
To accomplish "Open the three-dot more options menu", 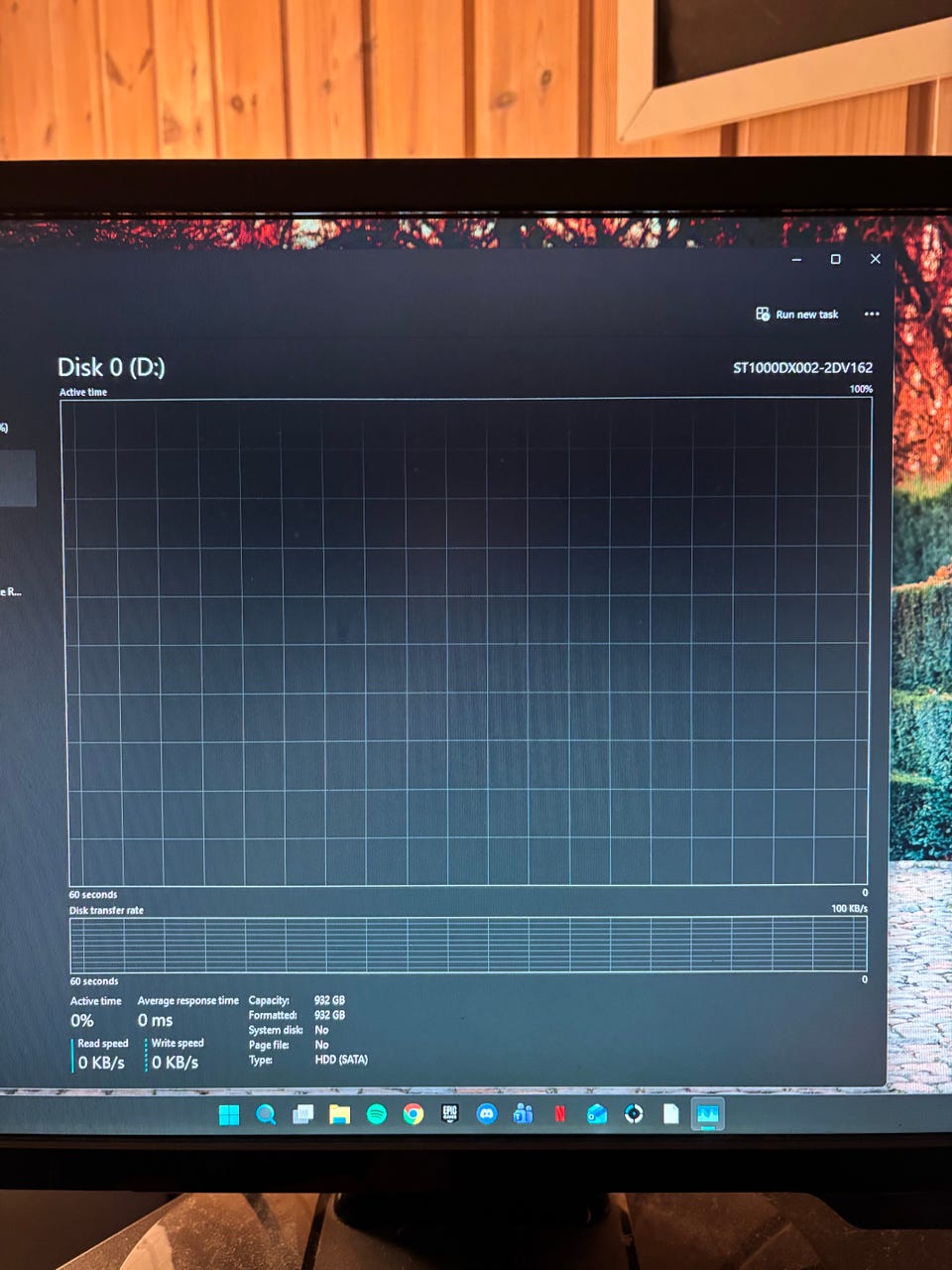I will click(872, 314).
